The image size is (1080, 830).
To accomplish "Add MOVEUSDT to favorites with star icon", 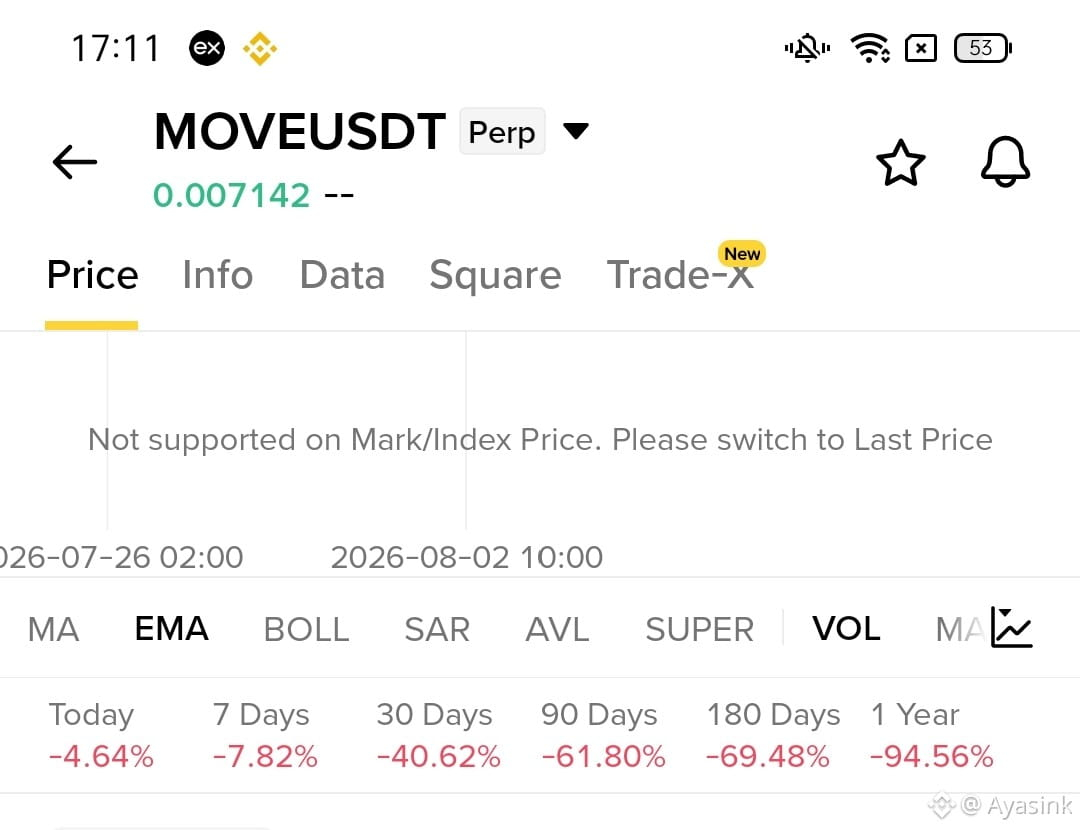I will [x=900, y=163].
